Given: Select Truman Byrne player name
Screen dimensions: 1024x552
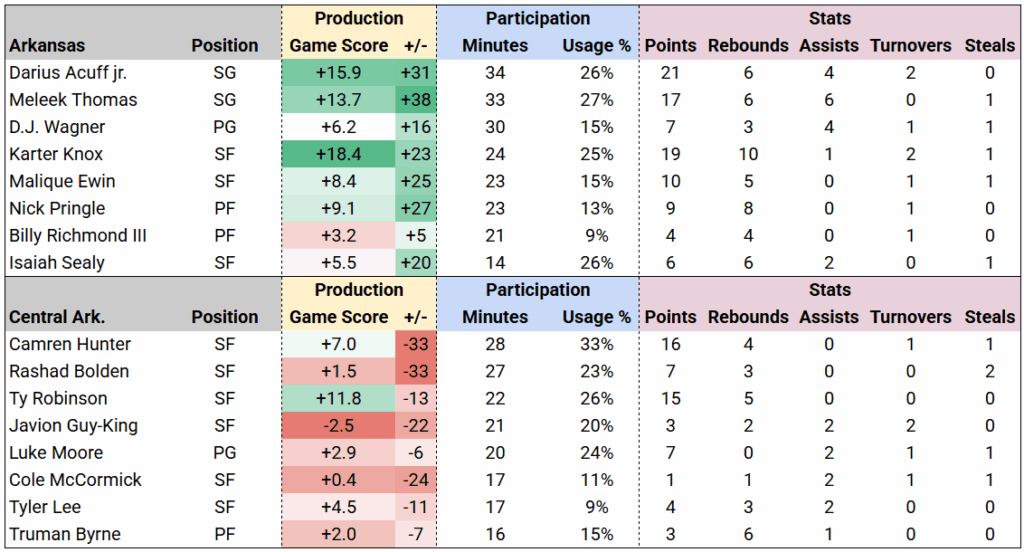Looking at the screenshot, I should [64, 534].
